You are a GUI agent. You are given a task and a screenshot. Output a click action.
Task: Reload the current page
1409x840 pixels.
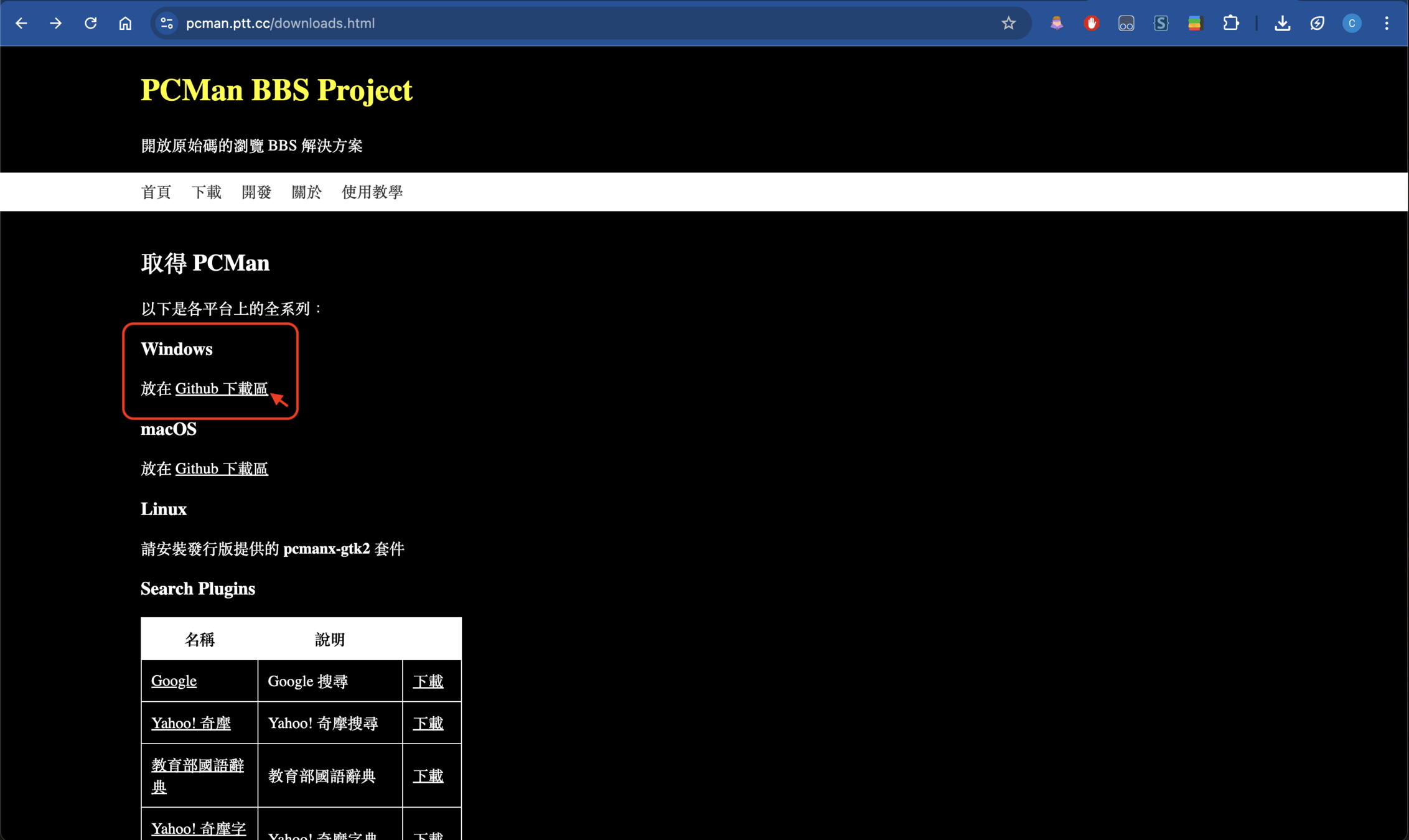click(91, 23)
